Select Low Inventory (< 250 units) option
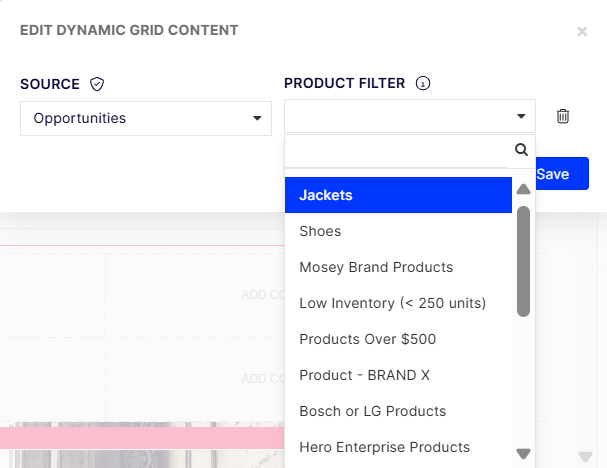 398,303
